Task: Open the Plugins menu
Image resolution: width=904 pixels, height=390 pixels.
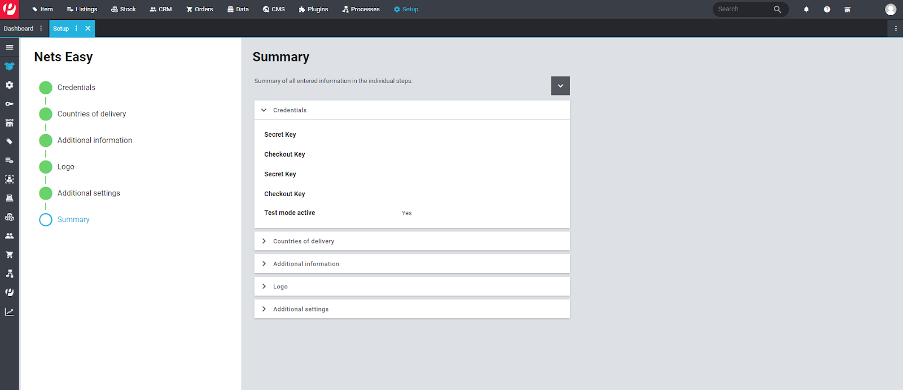Action: [314, 9]
